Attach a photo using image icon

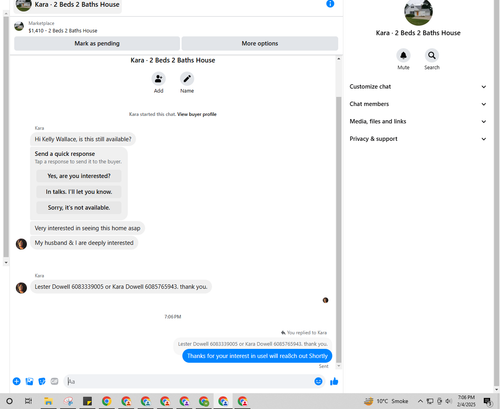[x=29, y=381]
